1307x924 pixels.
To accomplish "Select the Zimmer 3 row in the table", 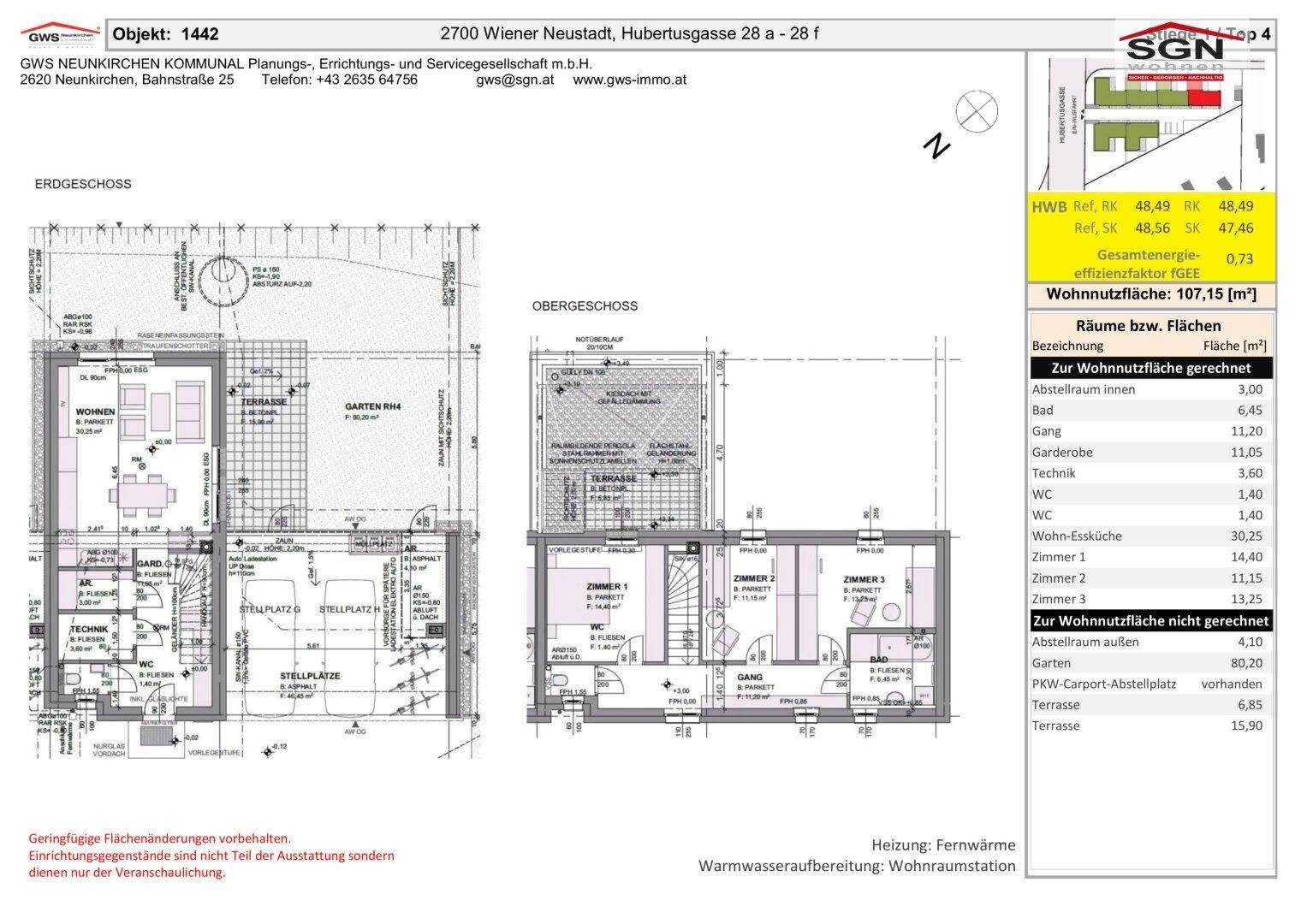I will click(1151, 599).
